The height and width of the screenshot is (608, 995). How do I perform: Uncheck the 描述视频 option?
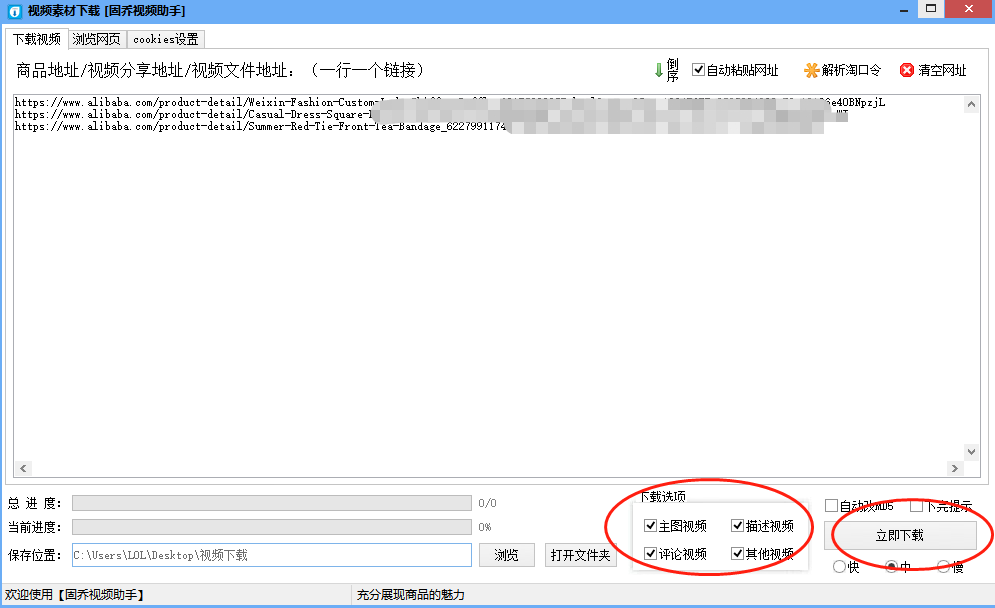coord(737,526)
